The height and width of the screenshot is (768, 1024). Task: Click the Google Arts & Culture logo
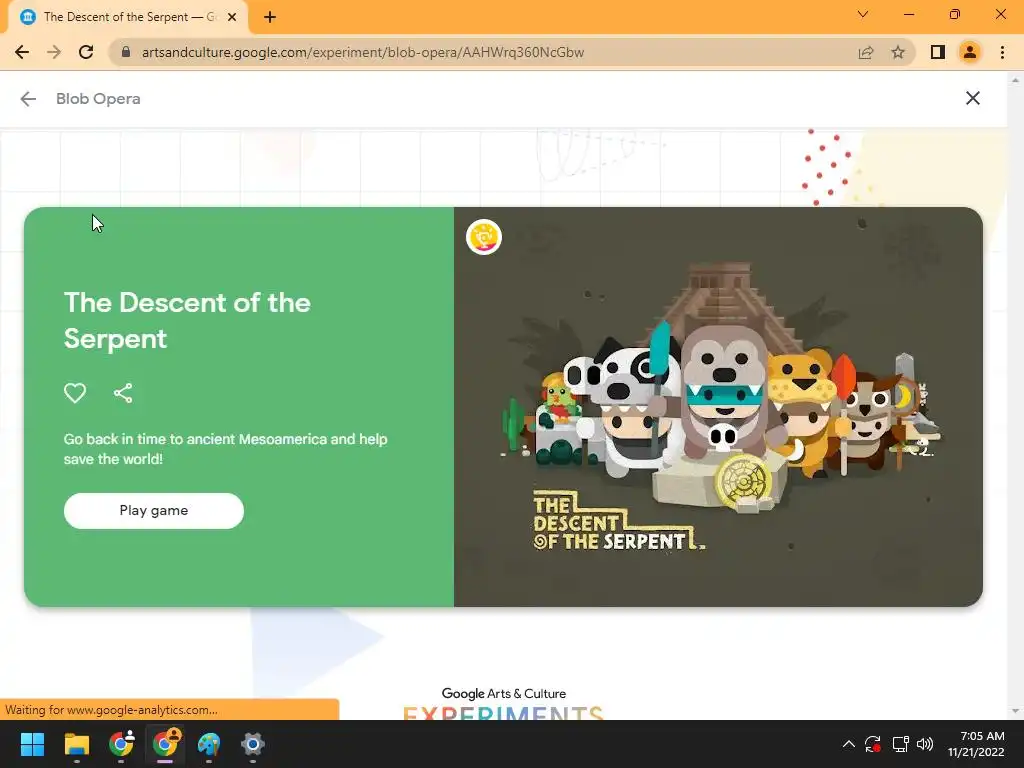point(504,694)
